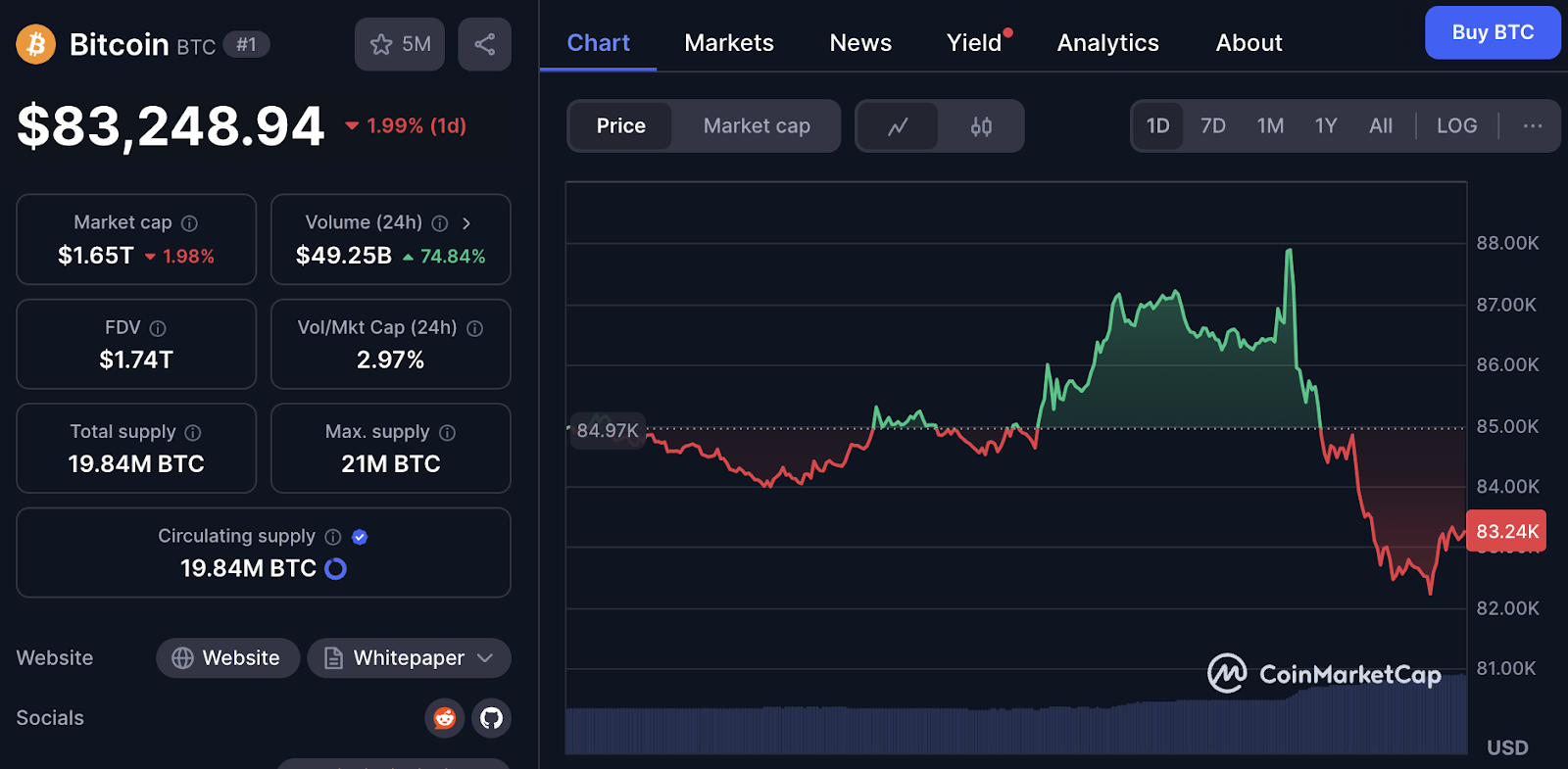Expand Volume (24h) details chevron

[x=466, y=223]
